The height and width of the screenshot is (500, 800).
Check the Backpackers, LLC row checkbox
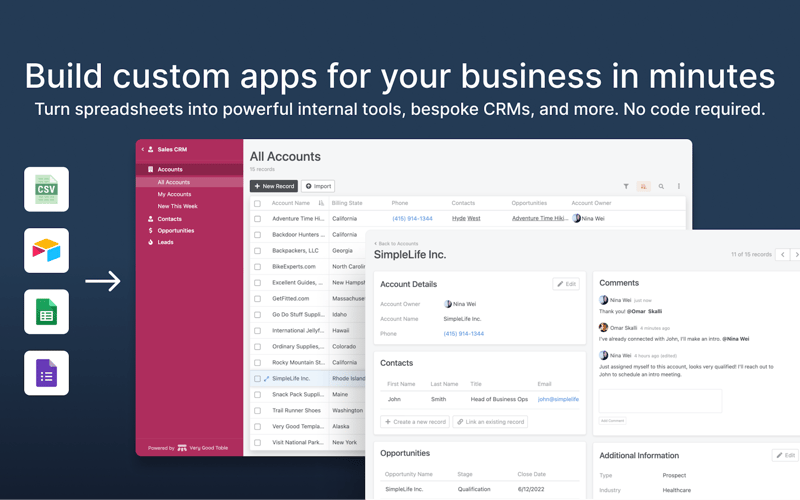click(x=258, y=251)
